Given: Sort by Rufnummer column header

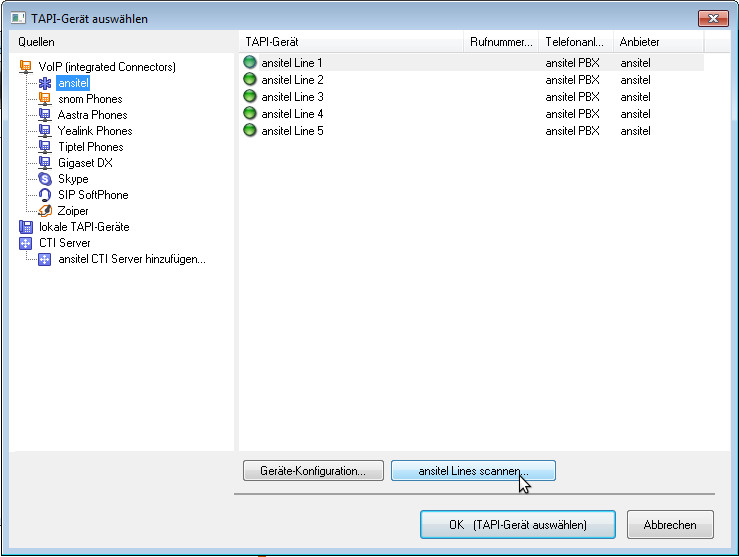Looking at the screenshot, I should pyautogui.click(x=501, y=42).
